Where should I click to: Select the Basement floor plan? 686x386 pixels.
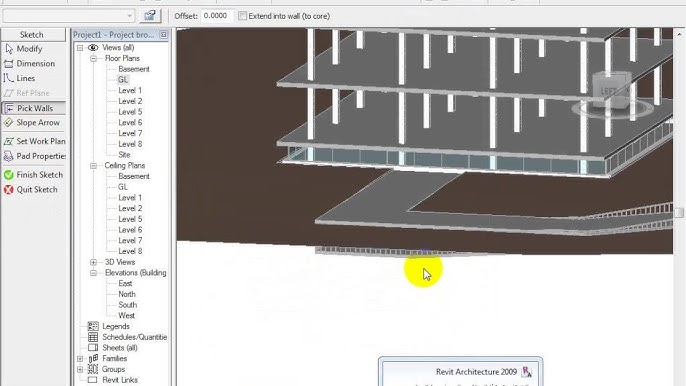(x=134, y=69)
